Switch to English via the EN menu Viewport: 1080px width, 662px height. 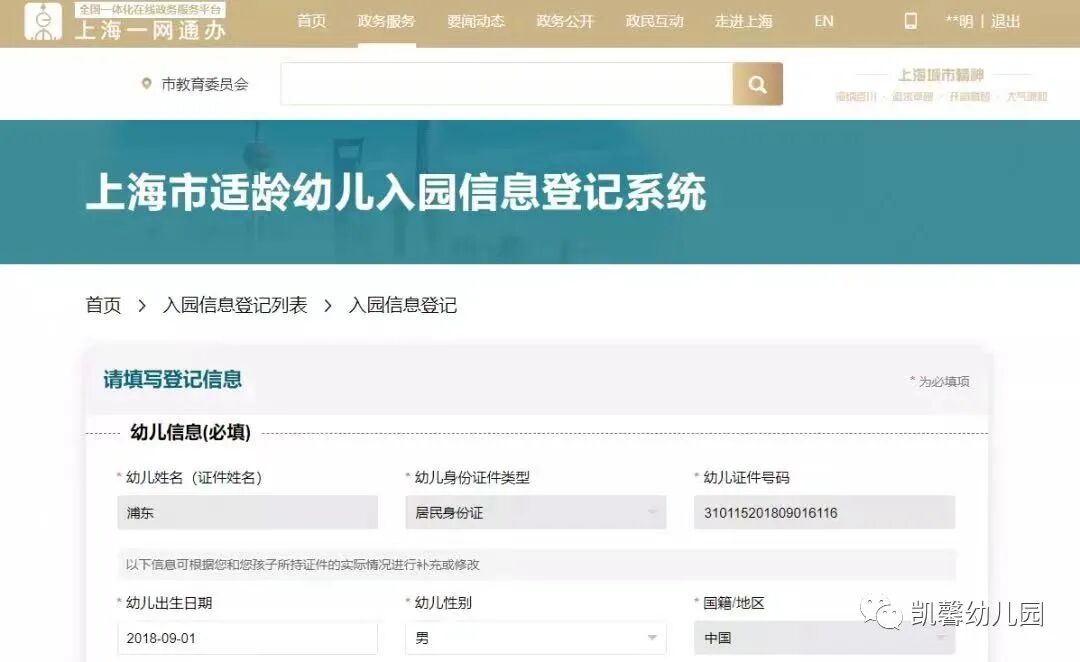pyautogui.click(x=822, y=20)
